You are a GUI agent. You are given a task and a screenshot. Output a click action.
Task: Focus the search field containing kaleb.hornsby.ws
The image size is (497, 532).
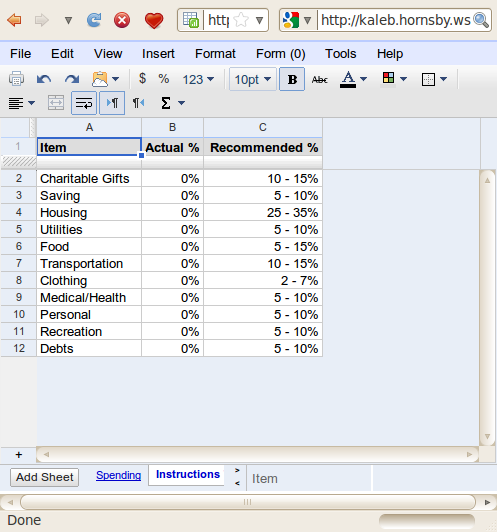click(x=396, y=20)
